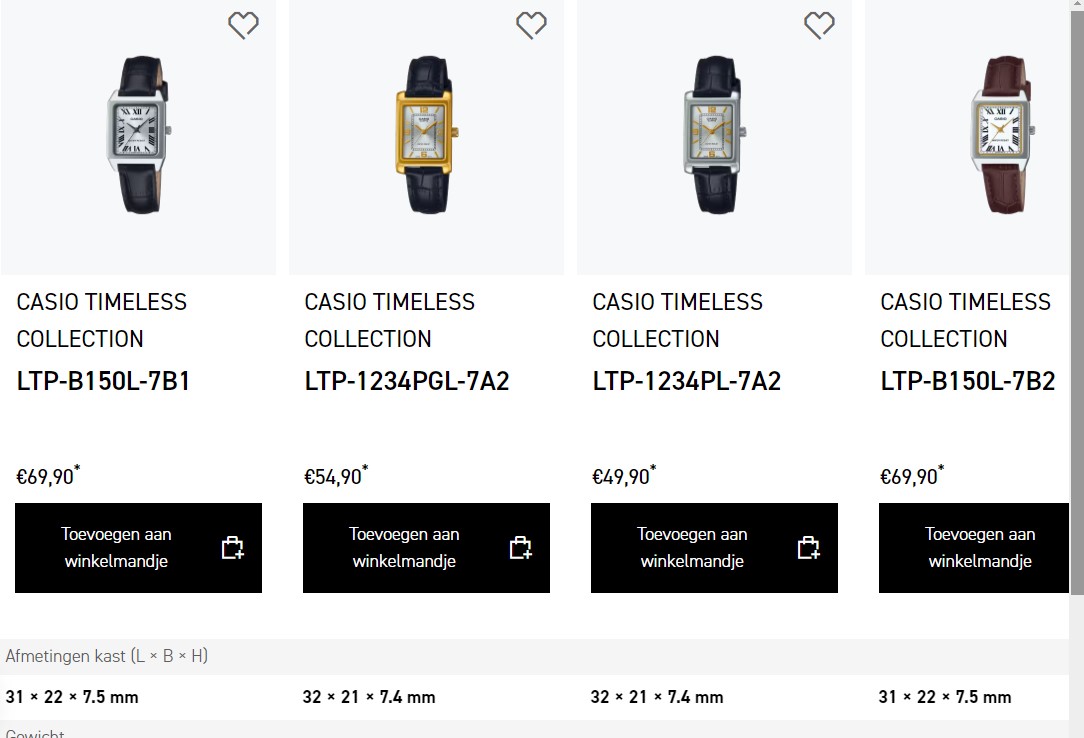This screenshot has width=1084, height=738.
Task: Add LTP-B150L-7B2 to winkelmandje
Action: (x=973, y=548)
